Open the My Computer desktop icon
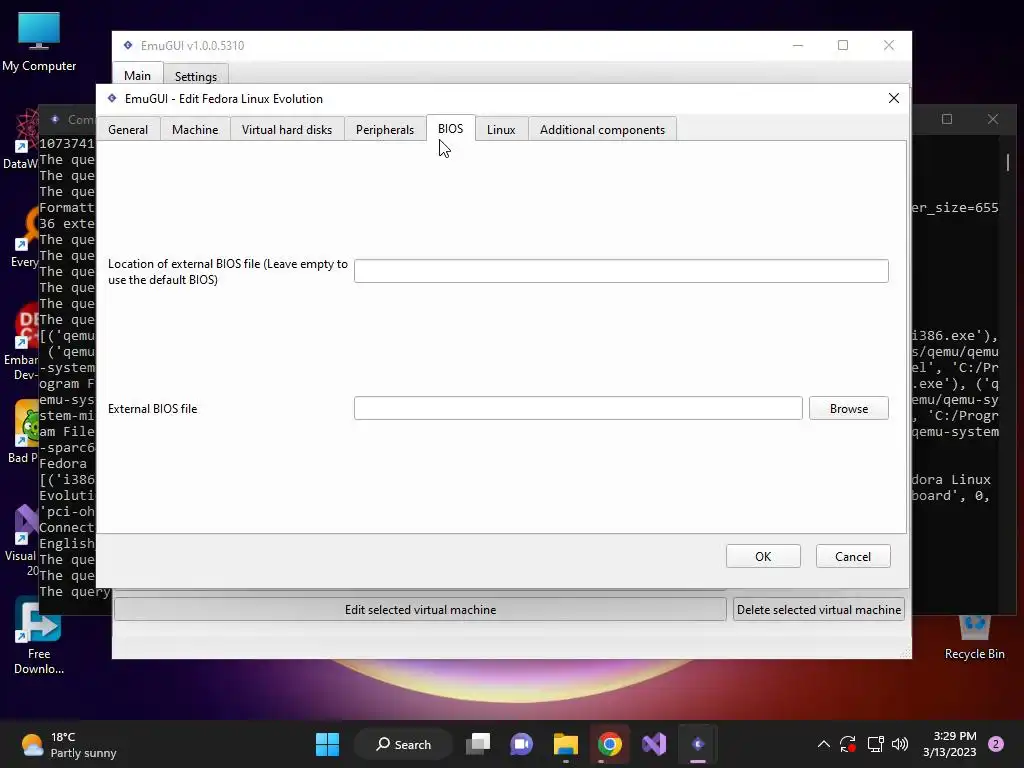Screen dimensions: 1024x768 [39, 41]
